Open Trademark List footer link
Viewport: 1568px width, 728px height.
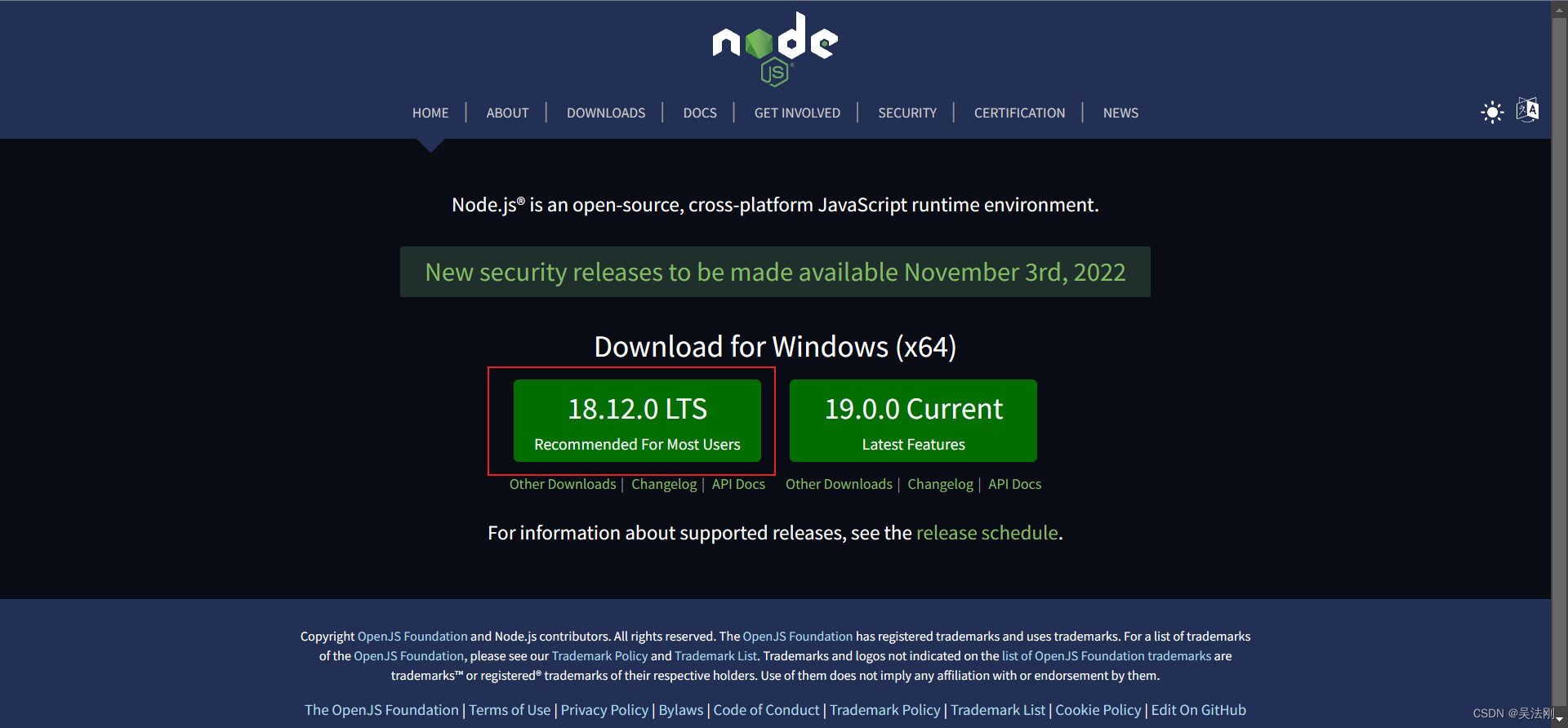[x=998, y=710]
